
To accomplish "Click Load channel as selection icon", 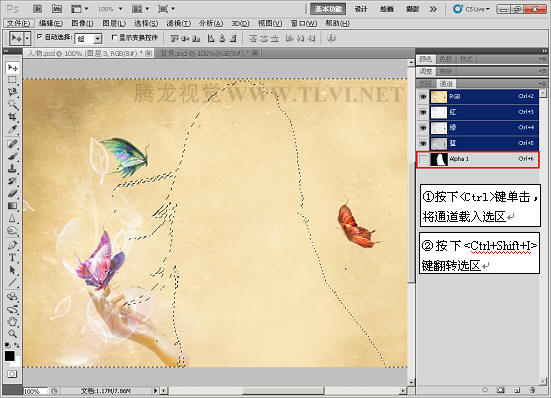I will (x=485, y=390).
